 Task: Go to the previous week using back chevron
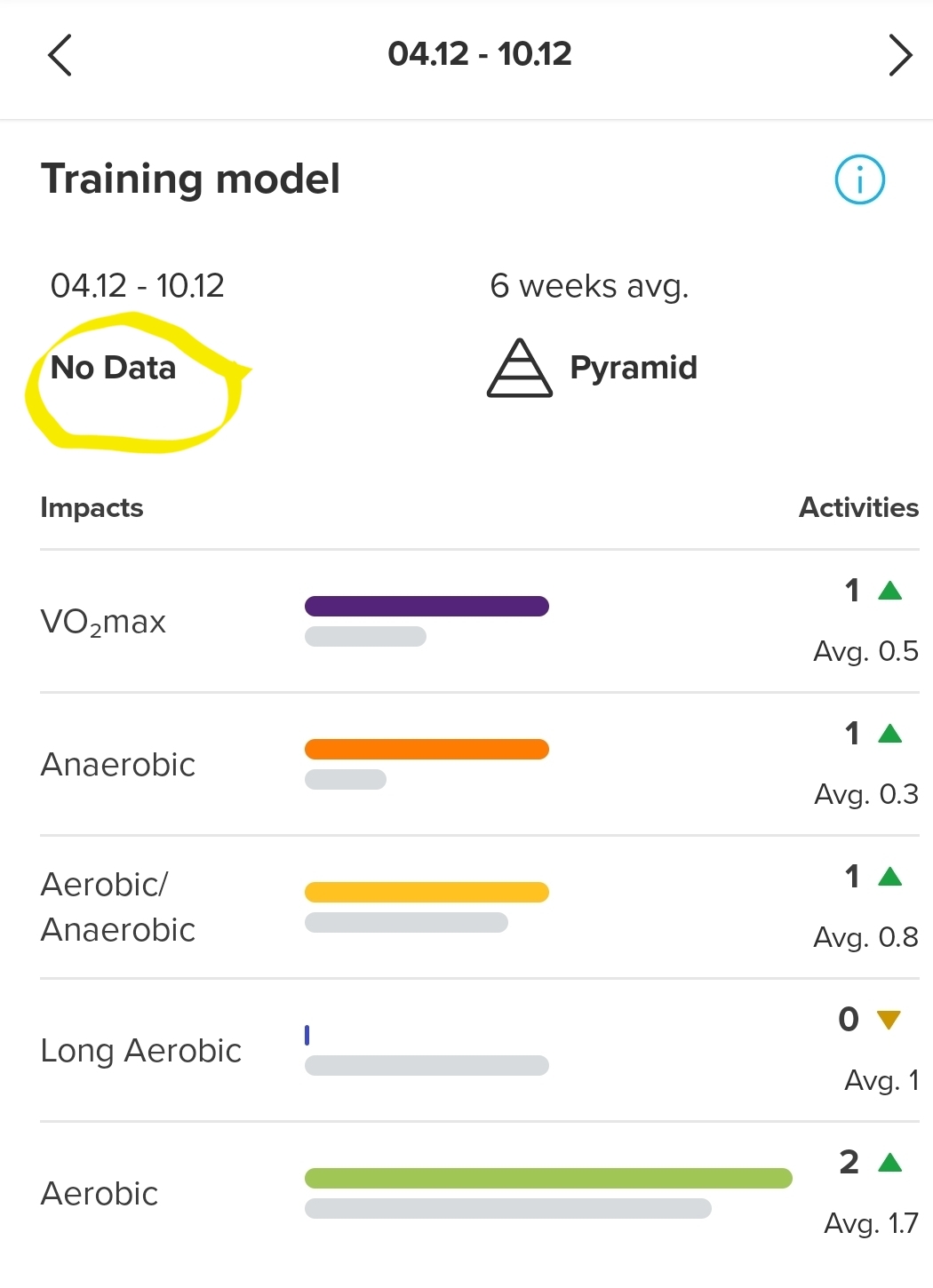tap(60, 55)
